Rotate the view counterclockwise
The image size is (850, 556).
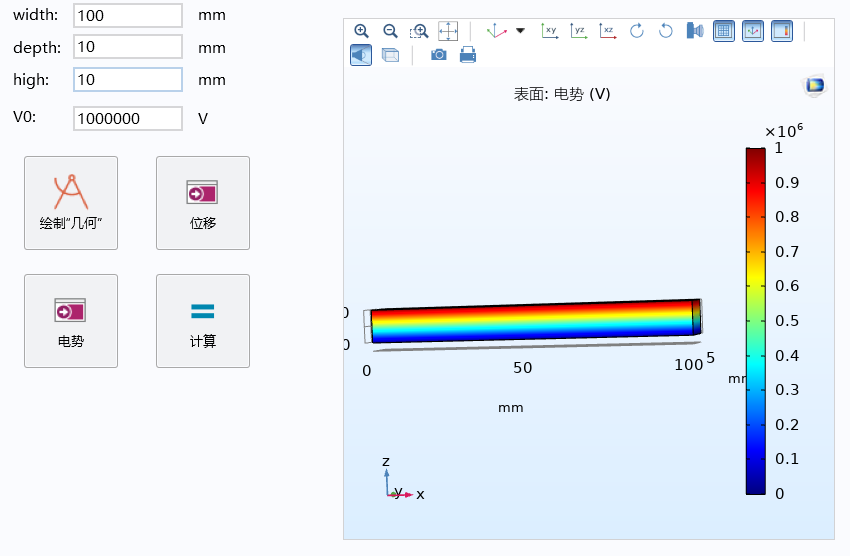[665, 31]
